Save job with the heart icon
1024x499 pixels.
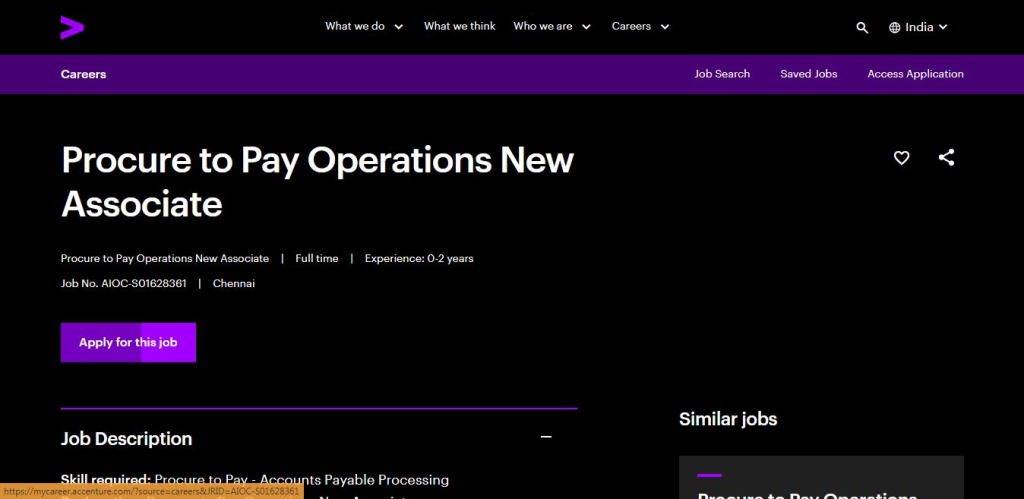pyautogui.click(x=901, y=157)
